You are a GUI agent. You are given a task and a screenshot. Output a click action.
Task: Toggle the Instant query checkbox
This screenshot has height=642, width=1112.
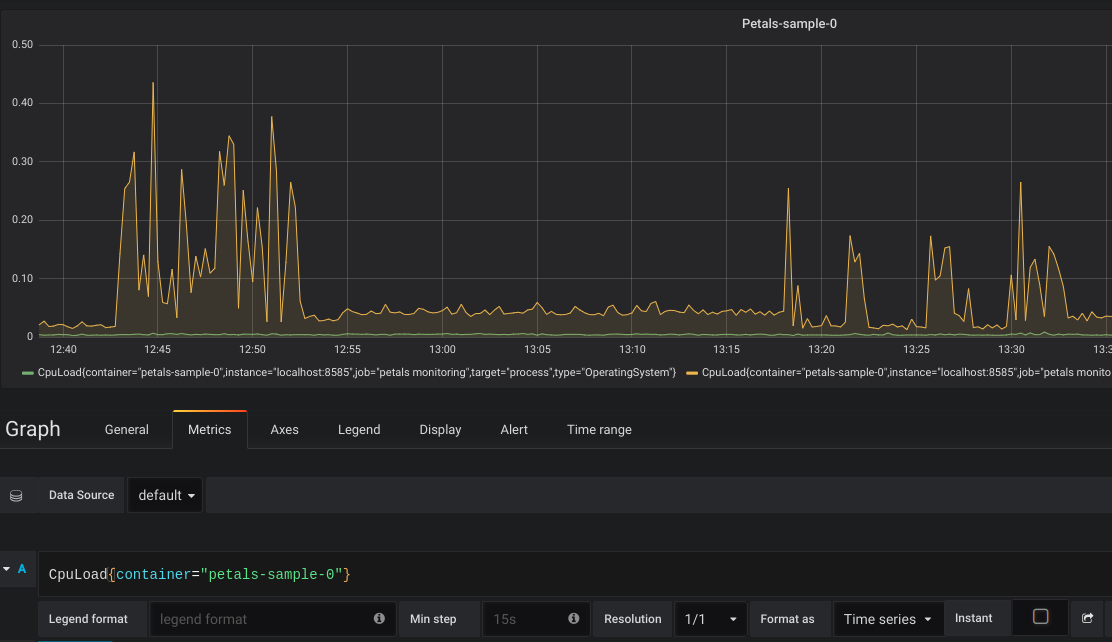[x=1040, y=617]
